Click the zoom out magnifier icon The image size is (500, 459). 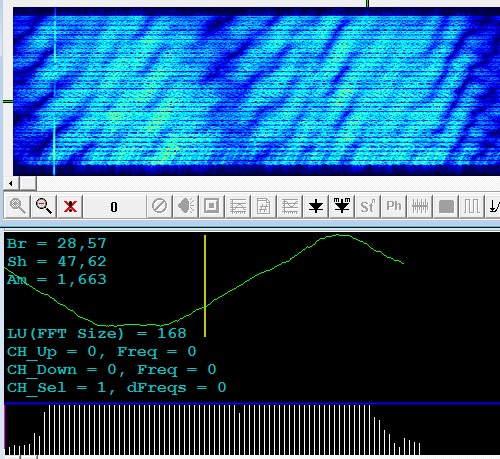click(44, 206)
